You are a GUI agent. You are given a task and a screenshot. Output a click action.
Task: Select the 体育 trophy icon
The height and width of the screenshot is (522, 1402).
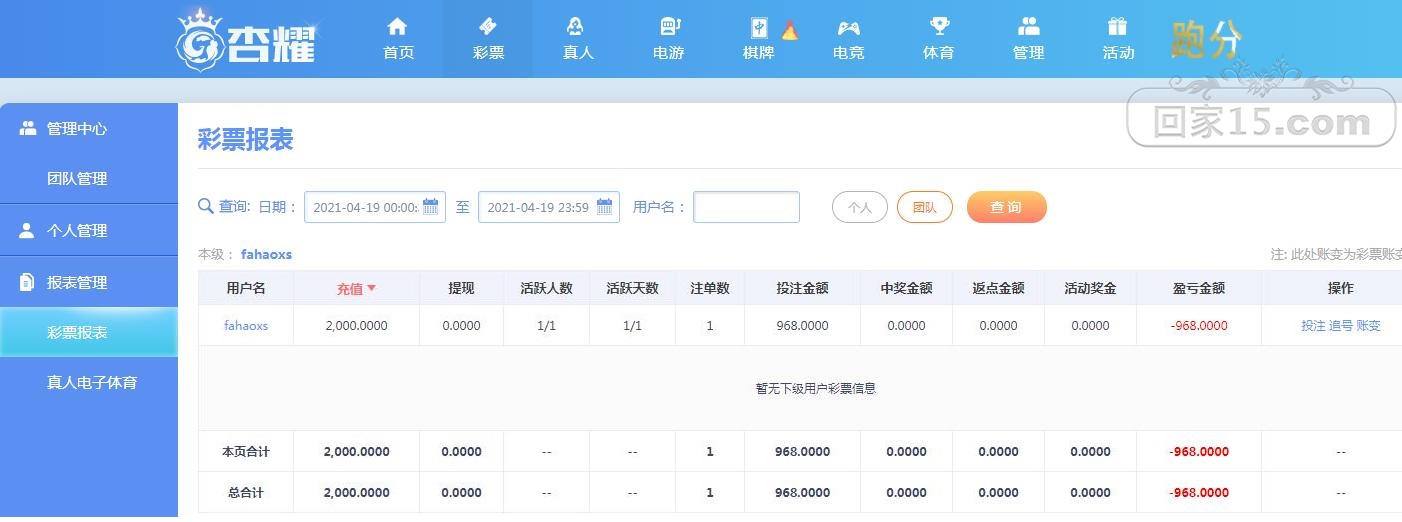pos(939,26)
